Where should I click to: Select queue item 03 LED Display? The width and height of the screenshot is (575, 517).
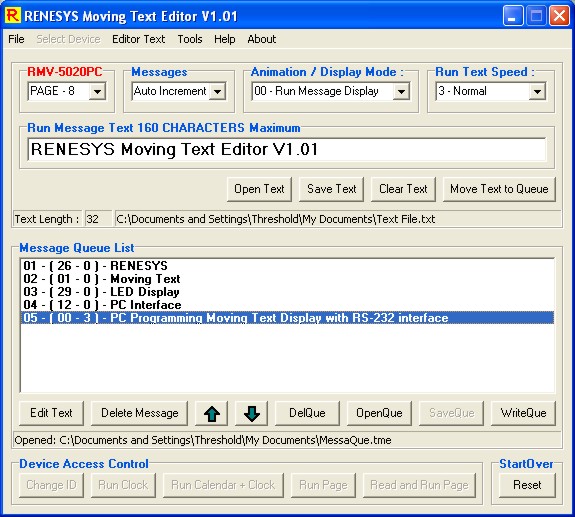point(288,292)
